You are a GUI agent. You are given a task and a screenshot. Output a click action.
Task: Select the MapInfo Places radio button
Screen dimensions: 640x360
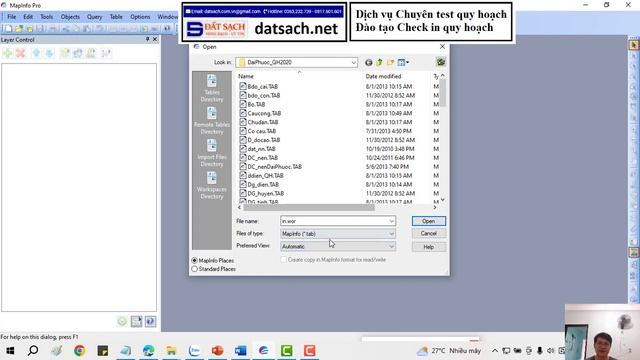pos(195,260)
